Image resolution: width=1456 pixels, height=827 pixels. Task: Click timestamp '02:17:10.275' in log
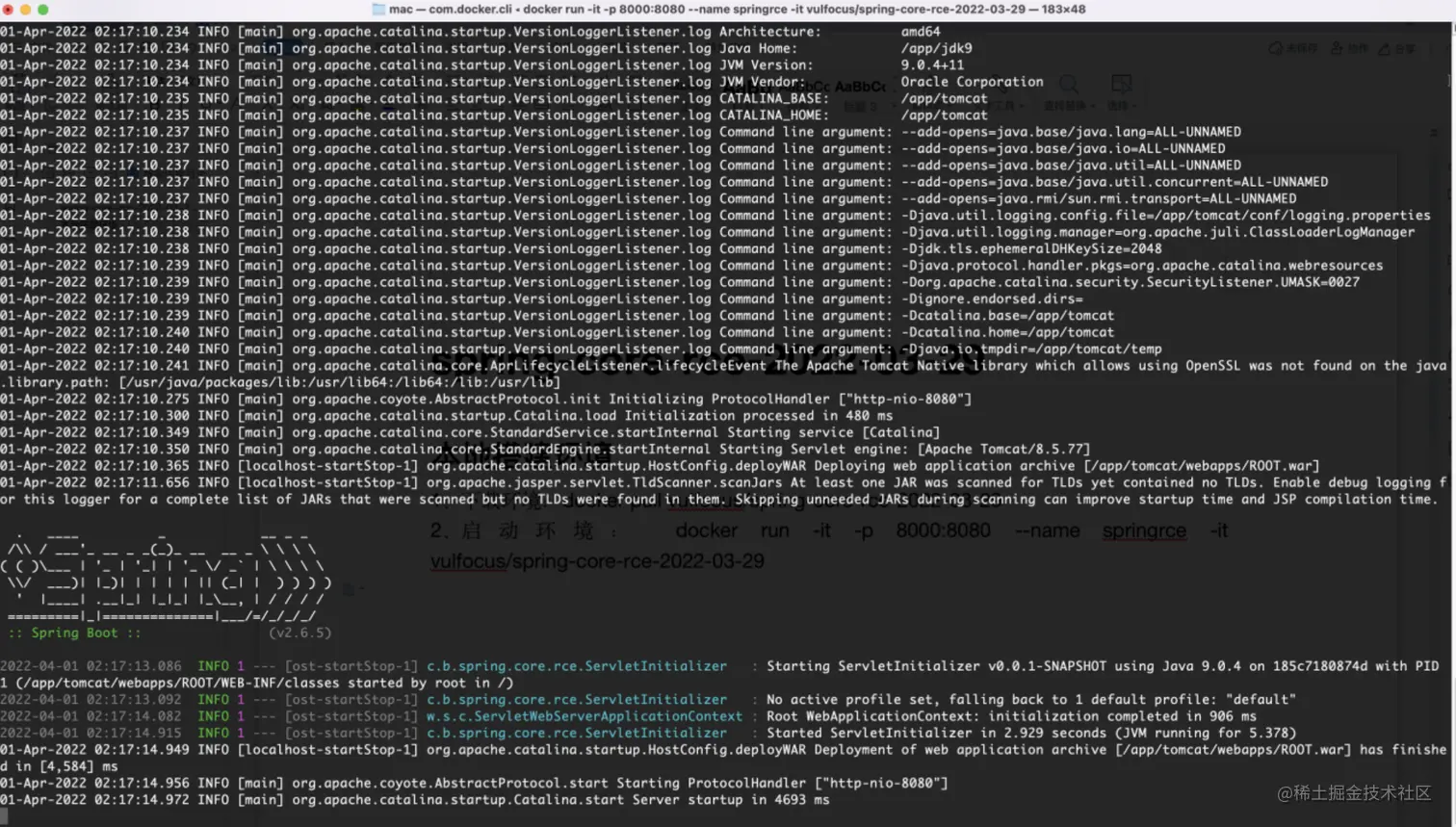tap(142, 399)
